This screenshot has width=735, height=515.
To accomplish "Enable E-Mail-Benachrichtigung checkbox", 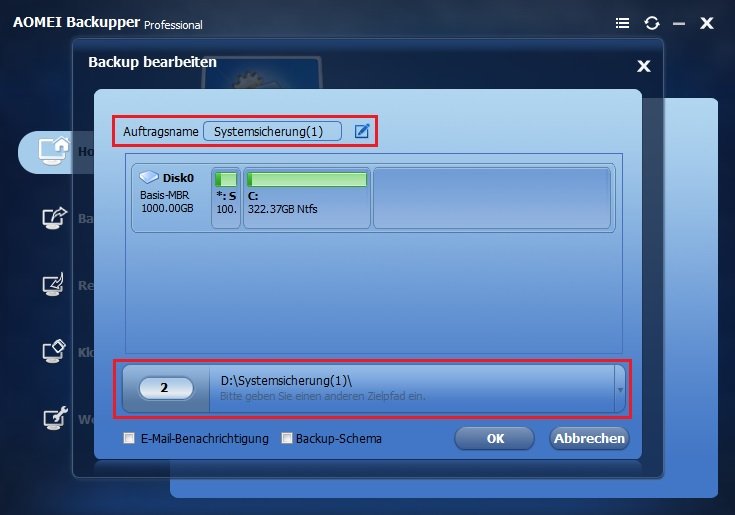I will pyautogui.click(x=128, y=438).
